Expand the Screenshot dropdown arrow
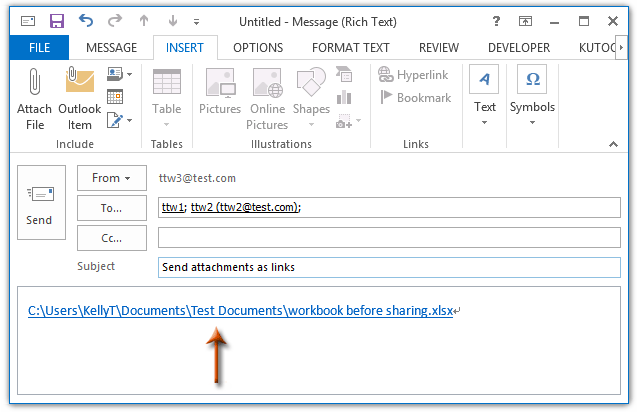 [358, 120]
